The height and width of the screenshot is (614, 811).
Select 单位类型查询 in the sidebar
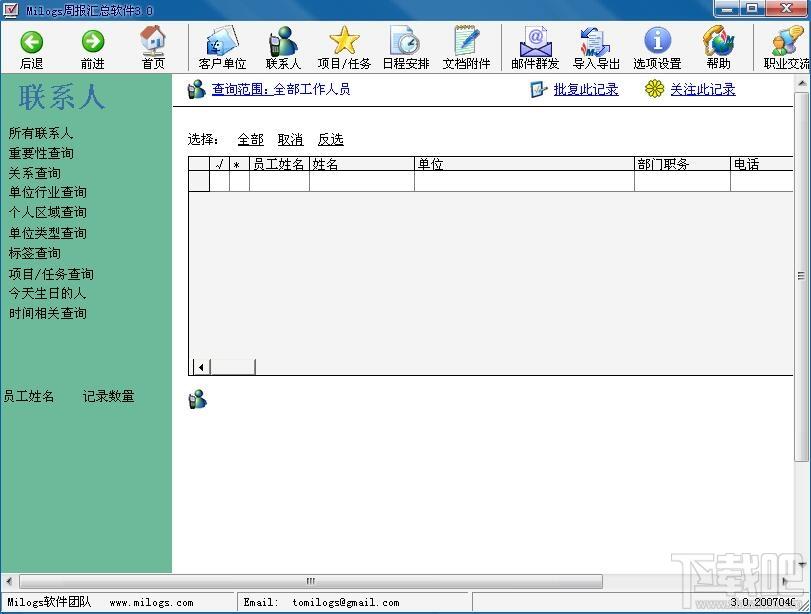pyautogui.click(x=48, y=233)
